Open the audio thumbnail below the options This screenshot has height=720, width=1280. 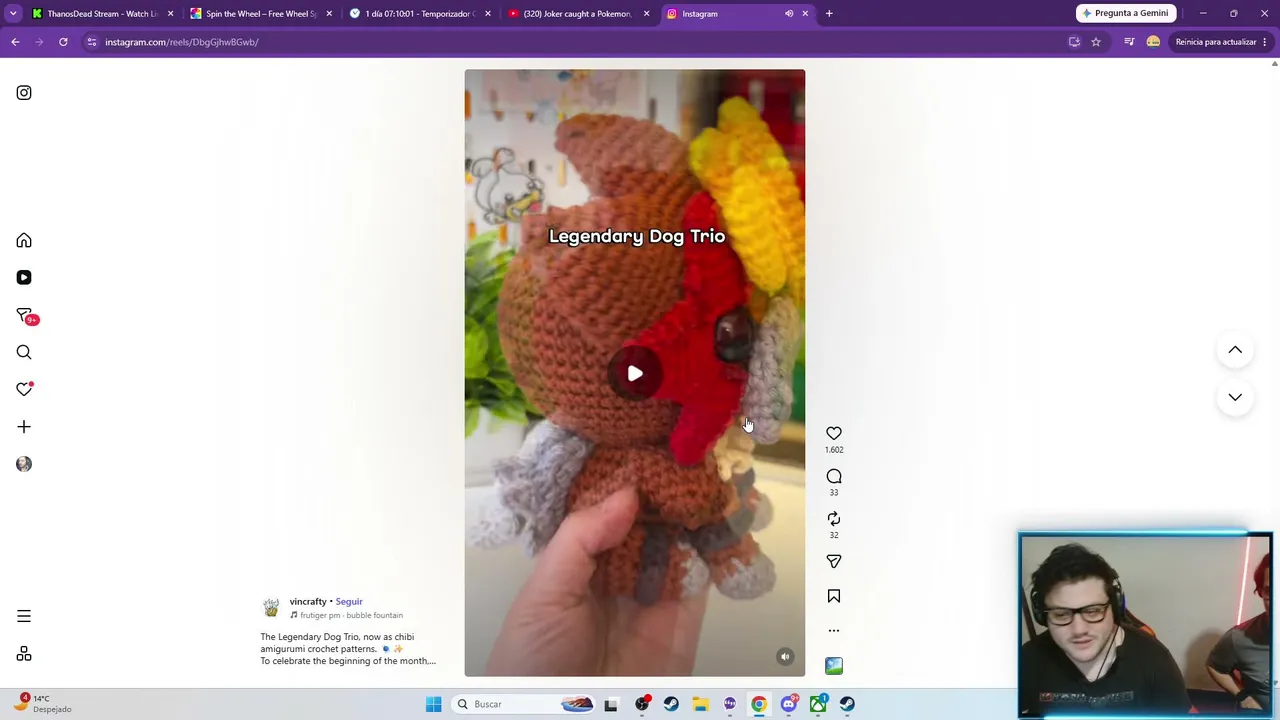(x=834, y=665)
